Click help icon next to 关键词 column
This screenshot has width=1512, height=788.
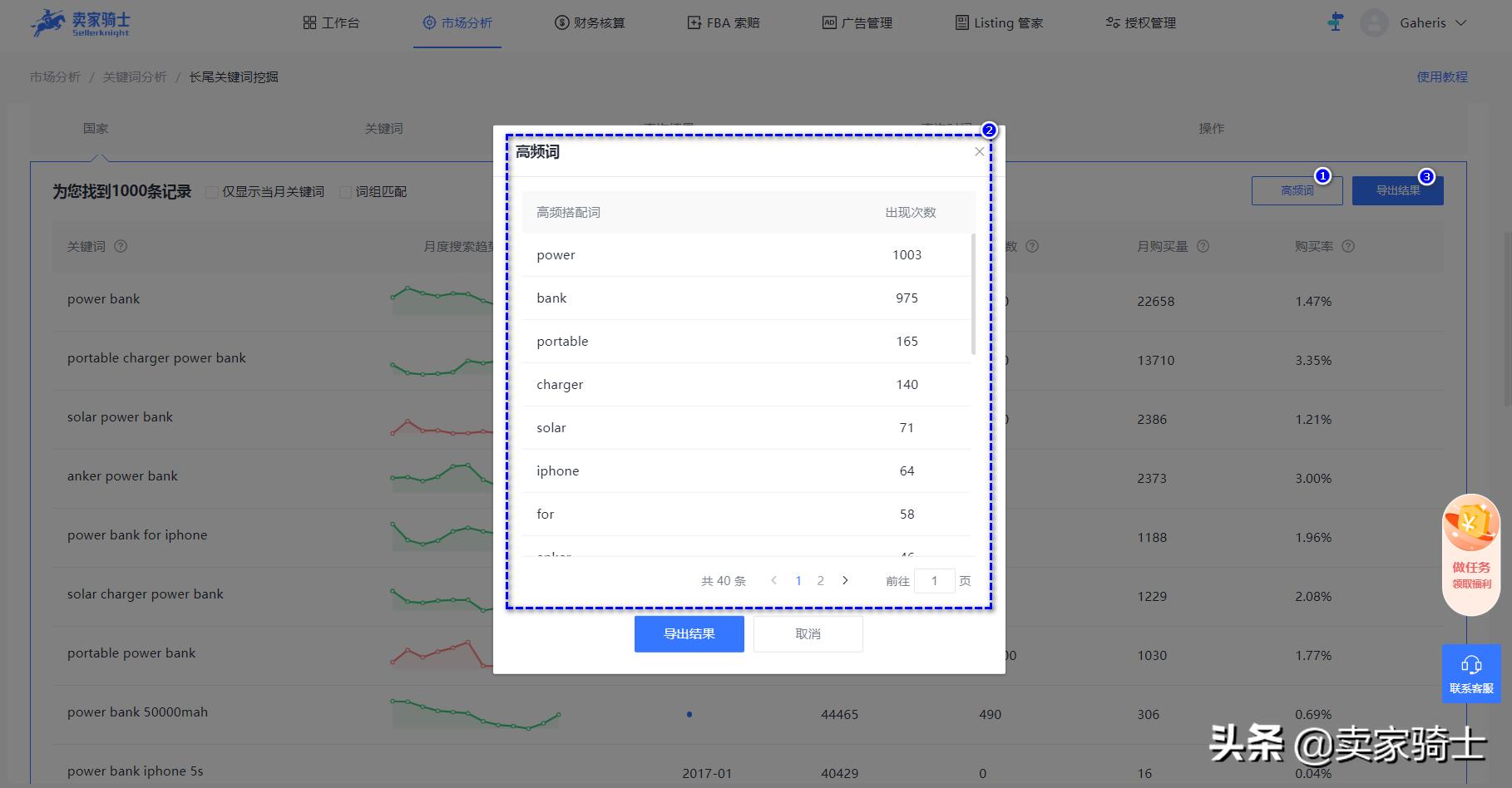click(121, 246)
